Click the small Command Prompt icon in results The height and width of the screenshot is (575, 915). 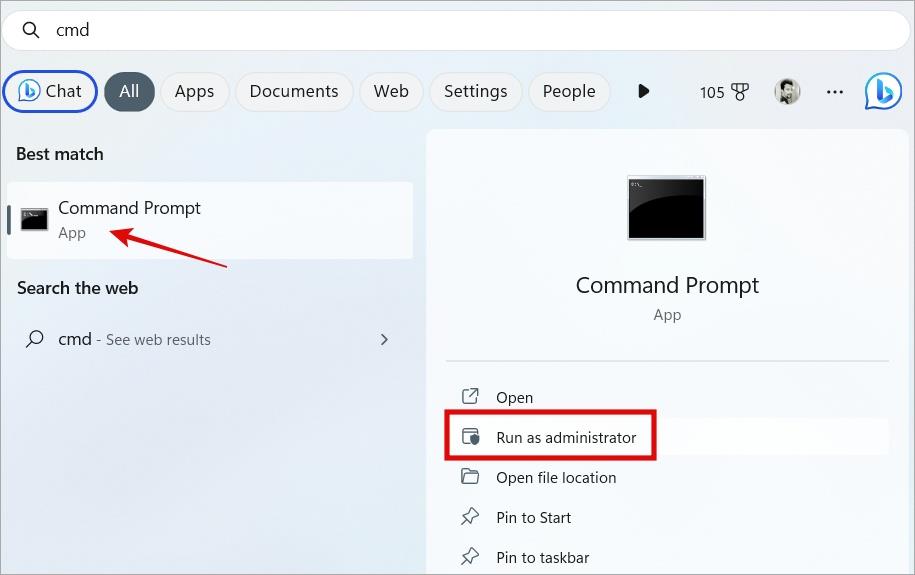tap(34, 219)
